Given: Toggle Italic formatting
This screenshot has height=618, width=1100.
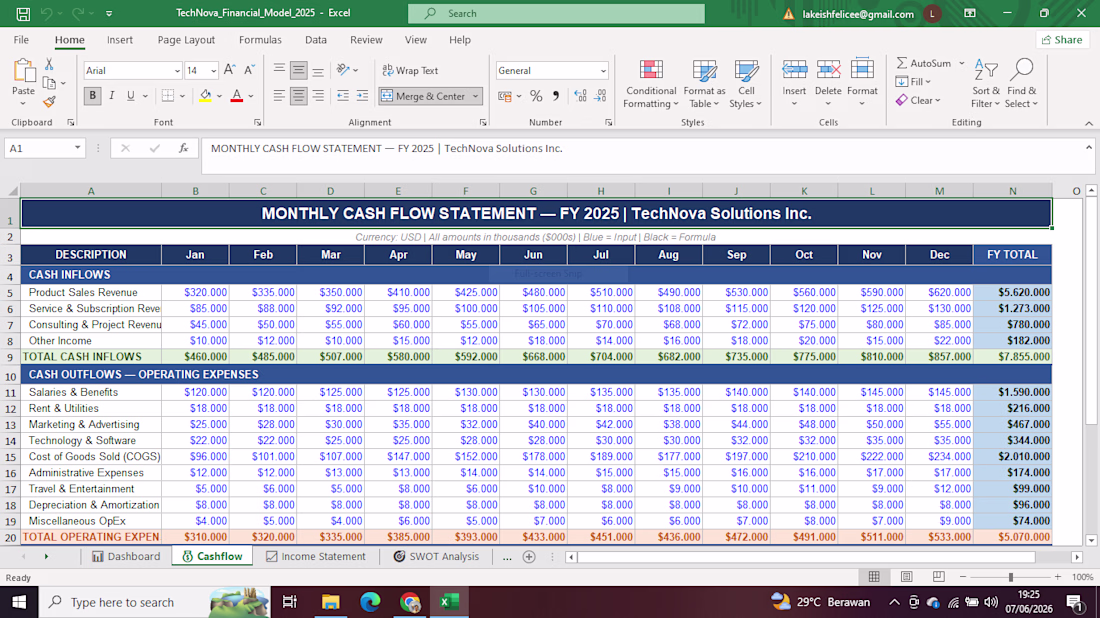Looking at the screenshot, I should pos(112,95).
